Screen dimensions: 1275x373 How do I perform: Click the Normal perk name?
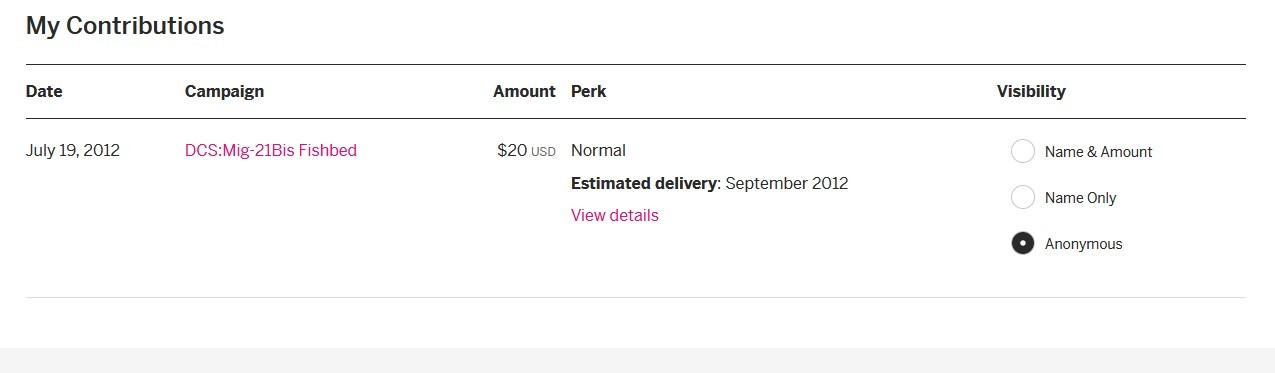(x=598, y=150)
